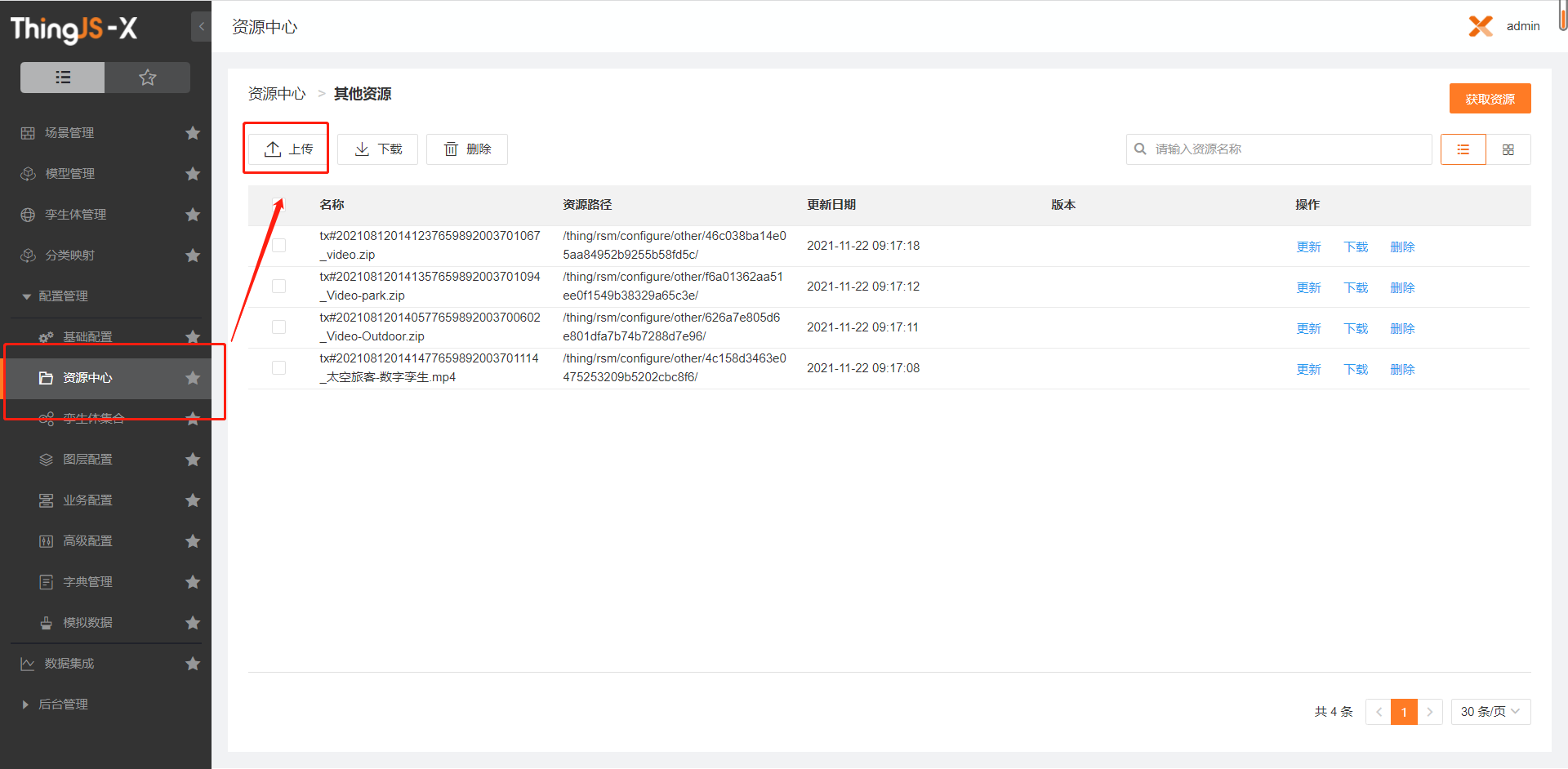Open 模型管理 in the sidebar
Image resolution: width=1568 pixels, height=769 pixels.
(69, 174)
